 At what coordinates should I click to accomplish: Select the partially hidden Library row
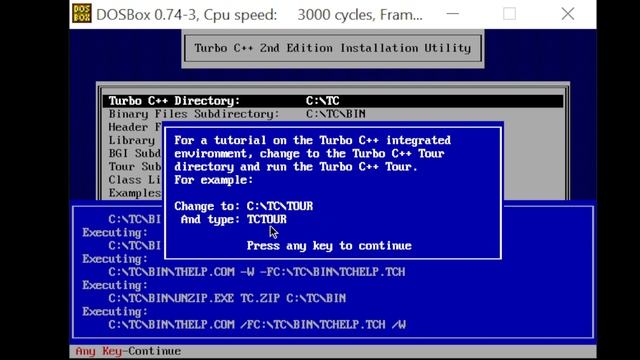[131, 140]
